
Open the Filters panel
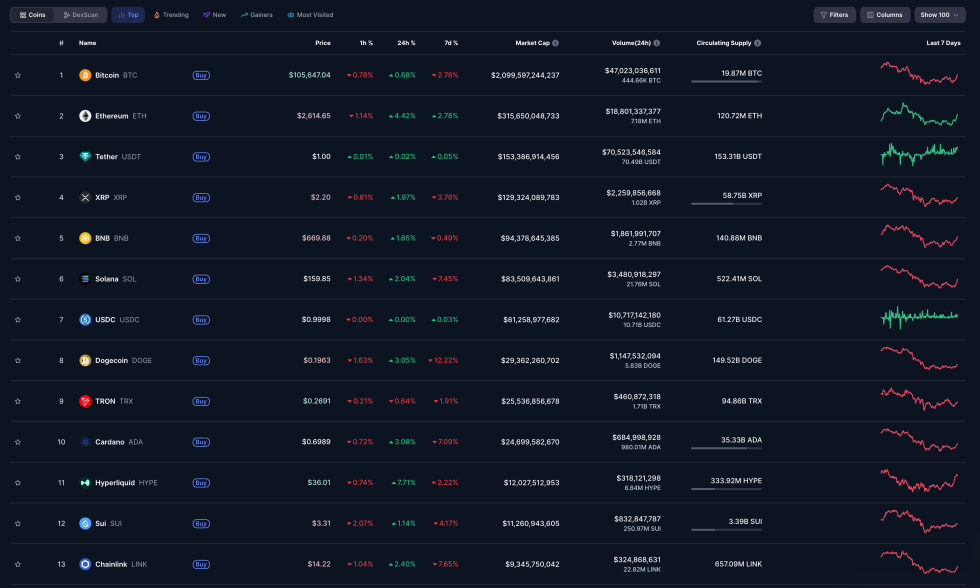834,15
